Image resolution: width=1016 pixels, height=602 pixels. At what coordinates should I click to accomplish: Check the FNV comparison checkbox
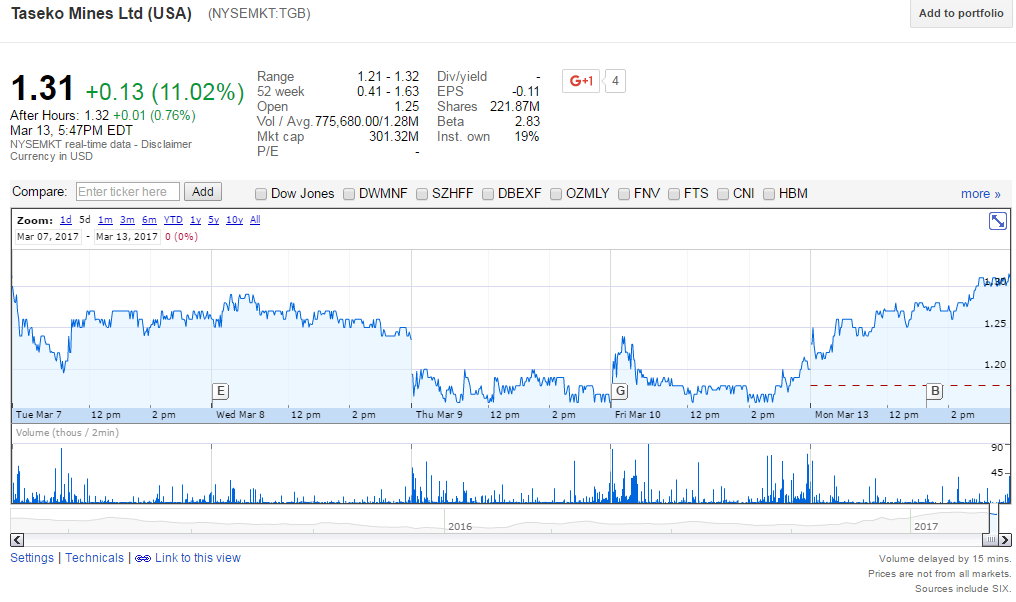pos(624,194)
